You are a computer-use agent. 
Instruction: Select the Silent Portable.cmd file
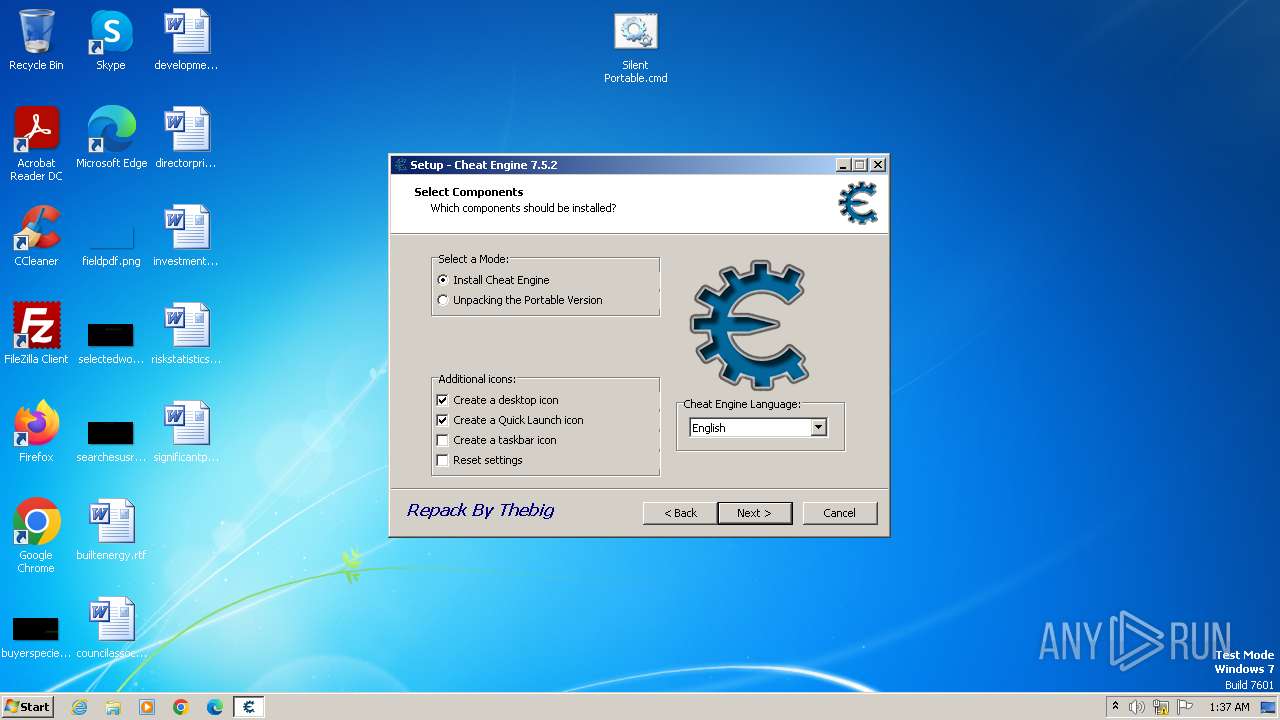pos(636,48)
